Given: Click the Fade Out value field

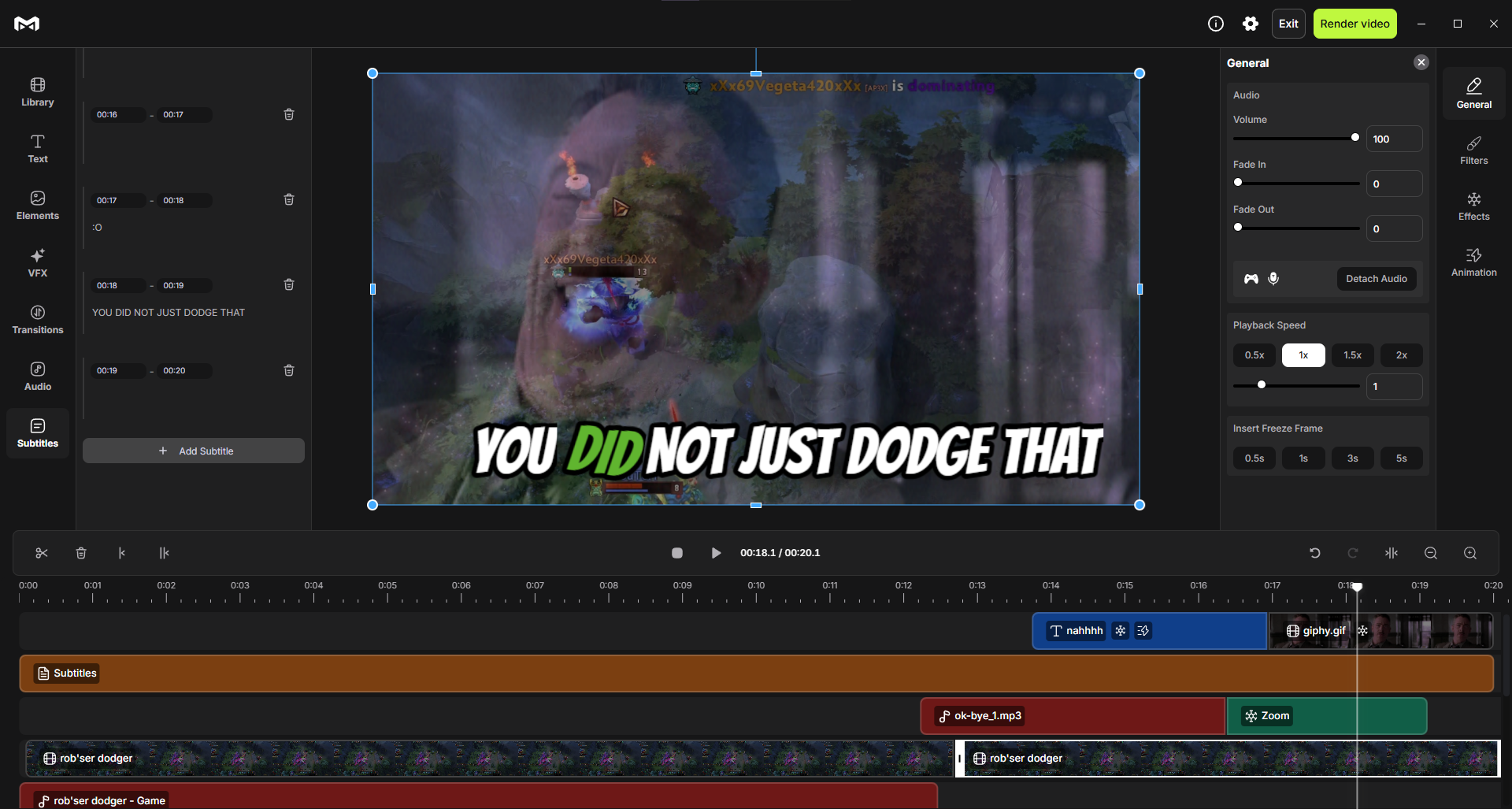Looking at the screenshot, I should [1394, 228].
